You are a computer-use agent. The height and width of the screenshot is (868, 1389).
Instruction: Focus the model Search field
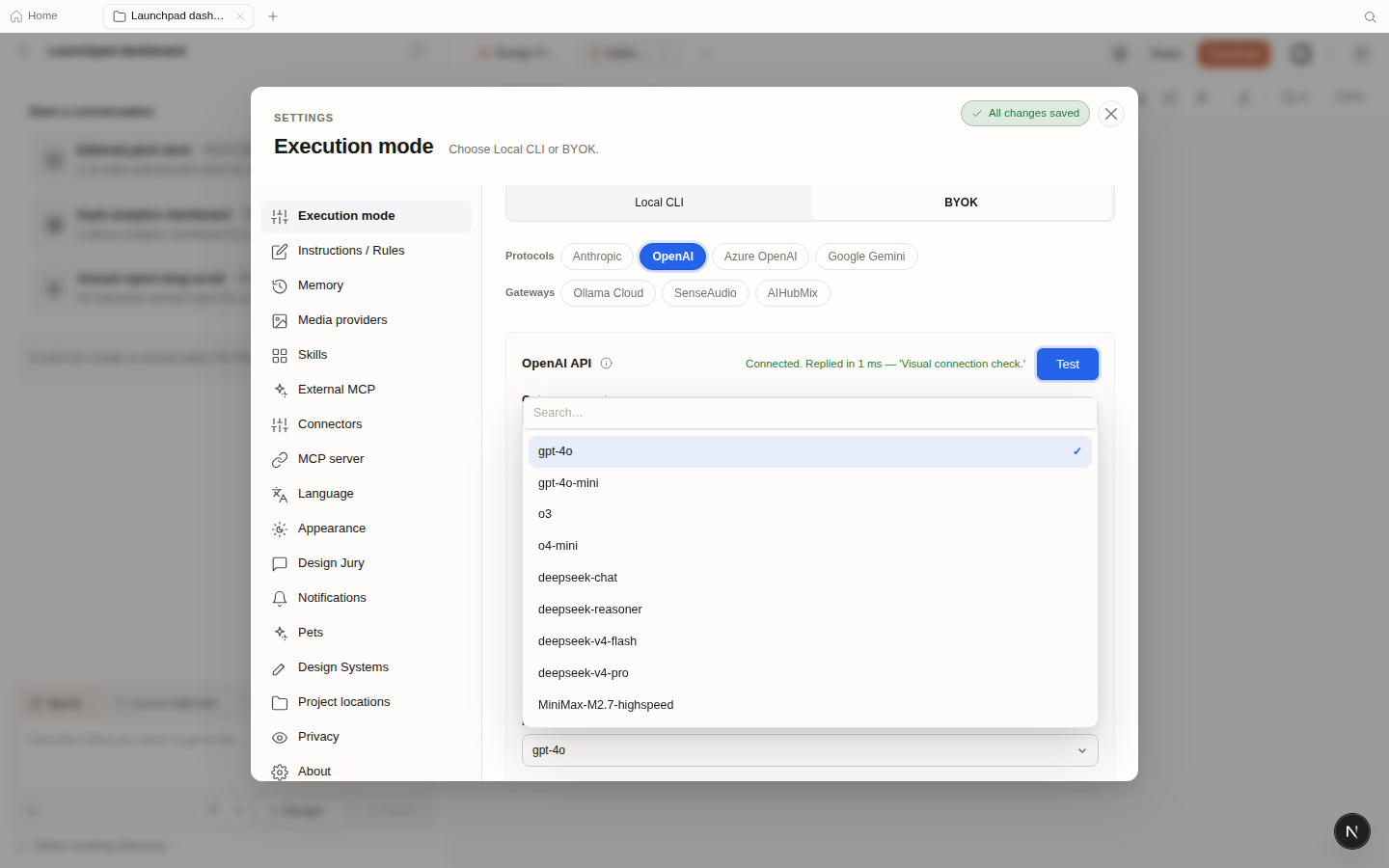[x=810, y=413]
